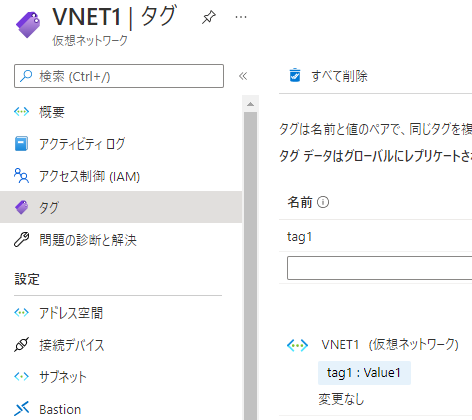This screenshot has height=420, width=472.
Task: Click the activity log book icon
Action: click(22, 144)
